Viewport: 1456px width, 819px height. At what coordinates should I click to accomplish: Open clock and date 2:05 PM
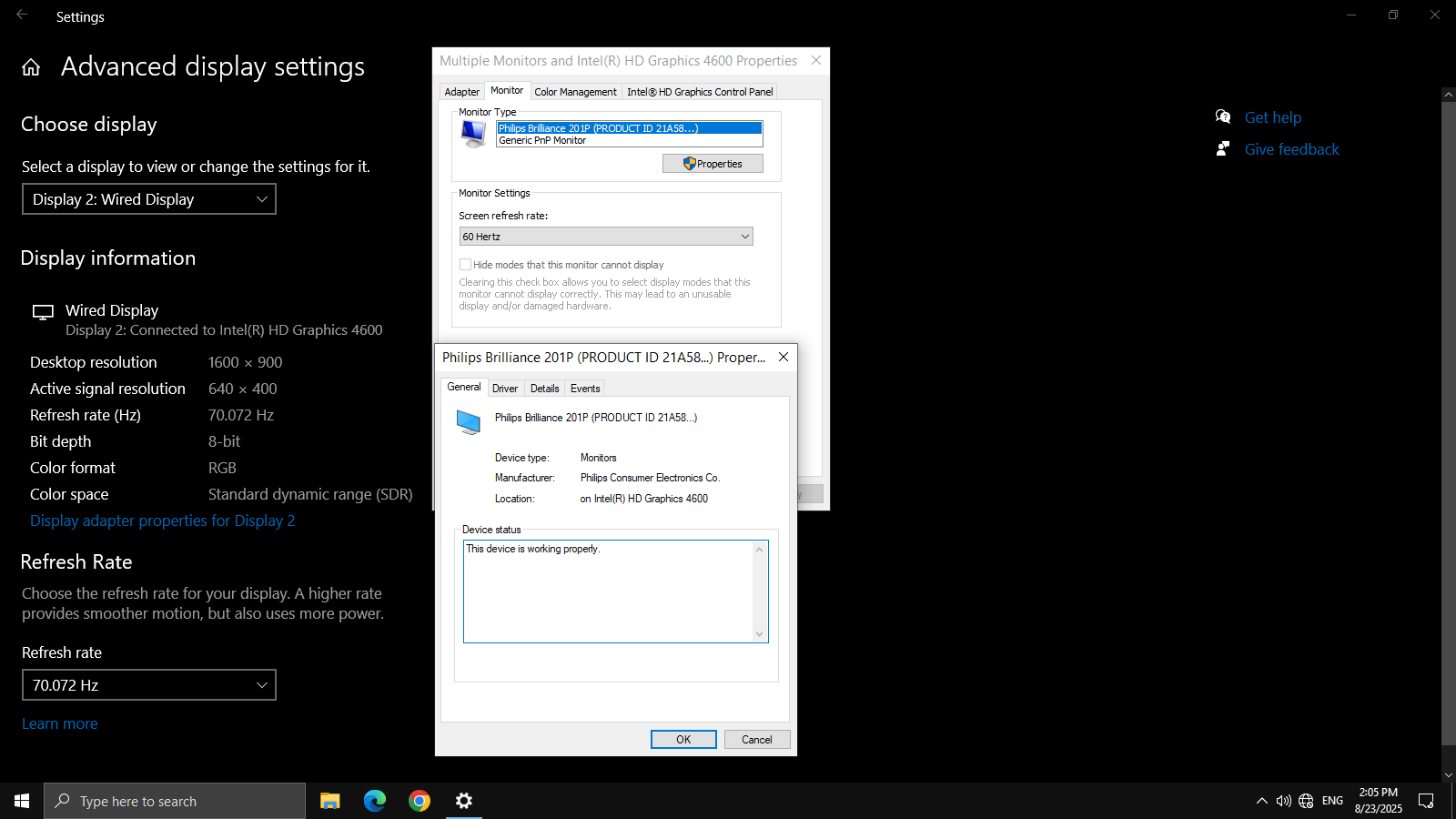(x=1378, y=801)
